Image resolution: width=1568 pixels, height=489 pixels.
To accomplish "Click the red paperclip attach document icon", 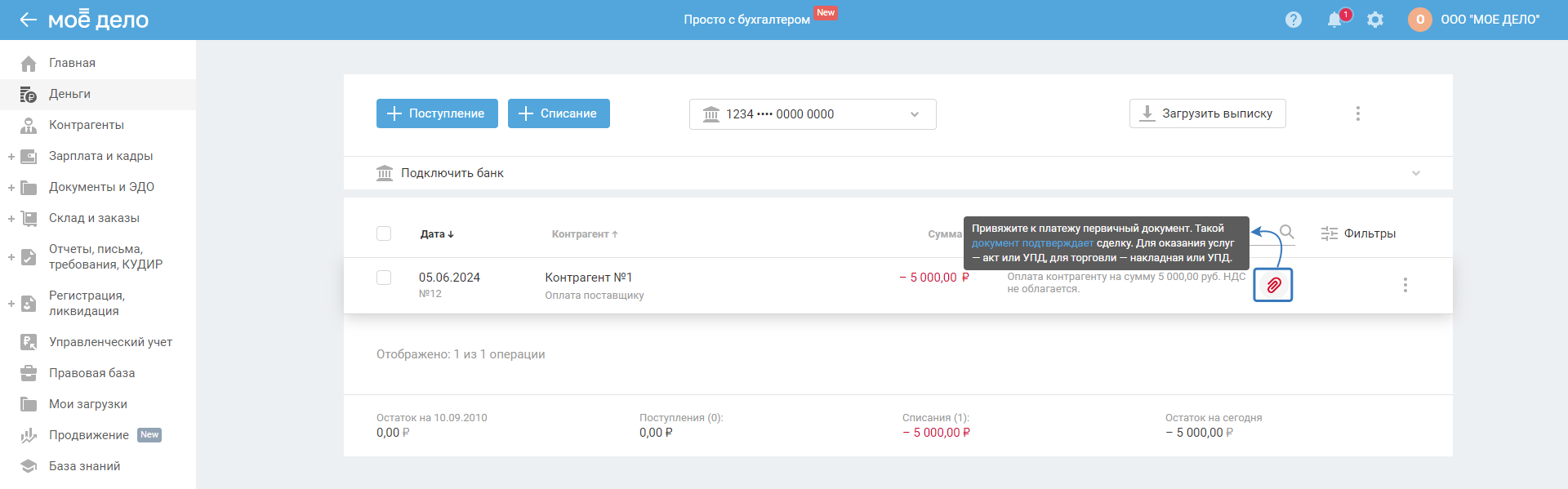I will pyautogui.click(x=1273, y=285).
